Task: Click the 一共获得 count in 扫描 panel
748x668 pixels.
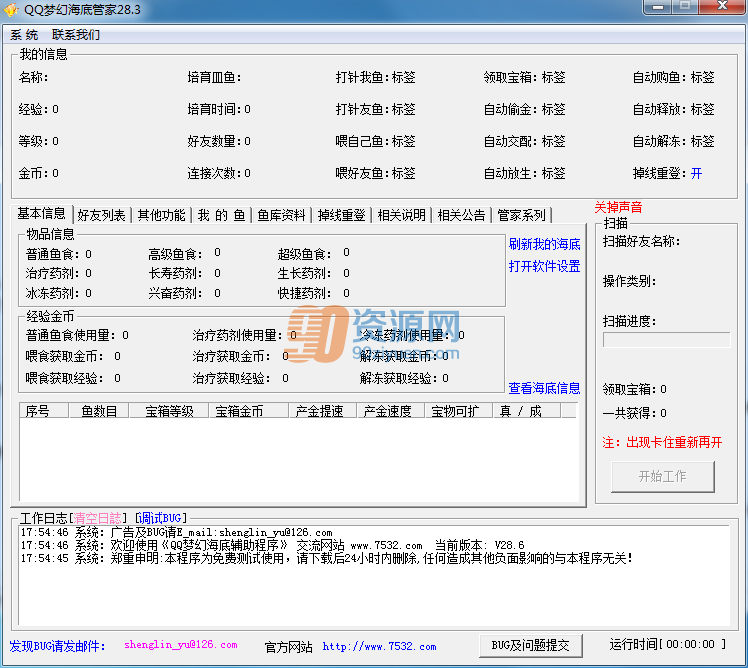Action: pos(663,413)
